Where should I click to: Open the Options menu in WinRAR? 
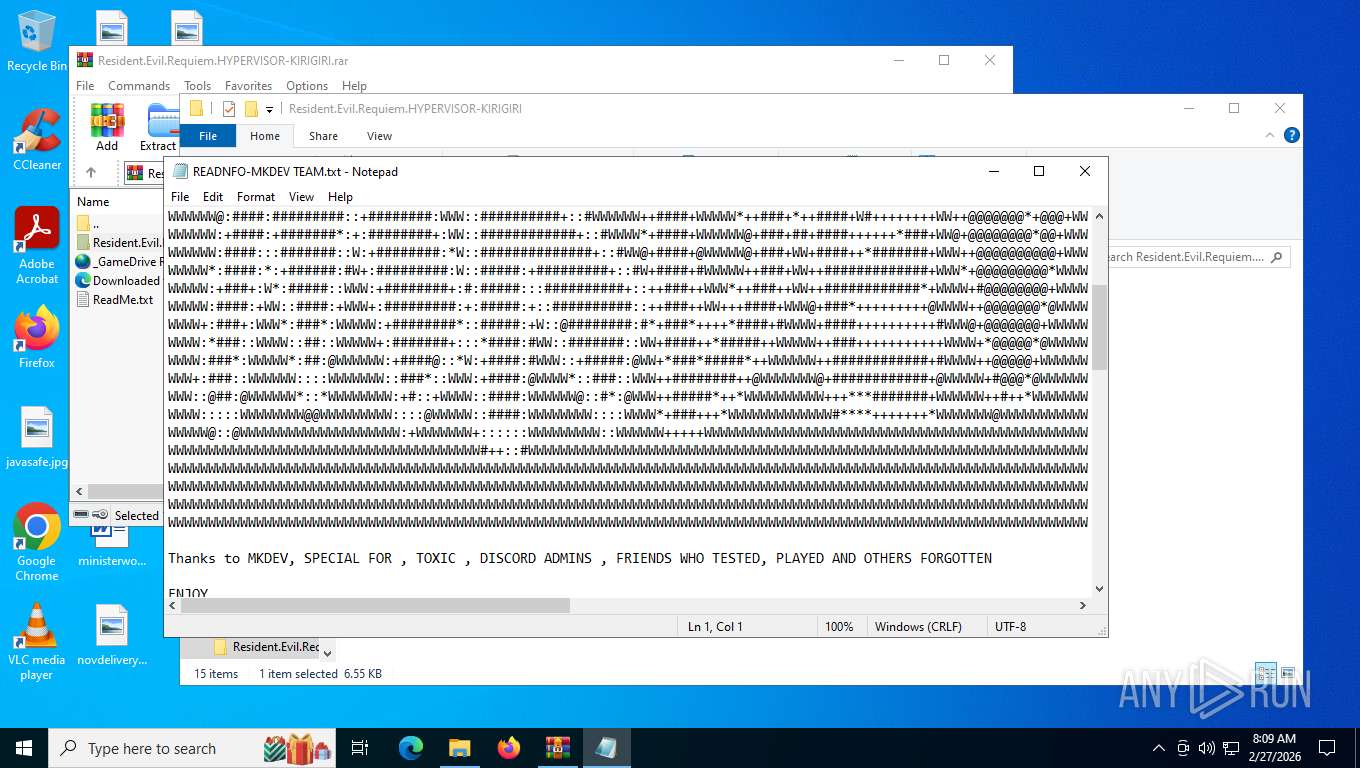[x=307, y=86]
